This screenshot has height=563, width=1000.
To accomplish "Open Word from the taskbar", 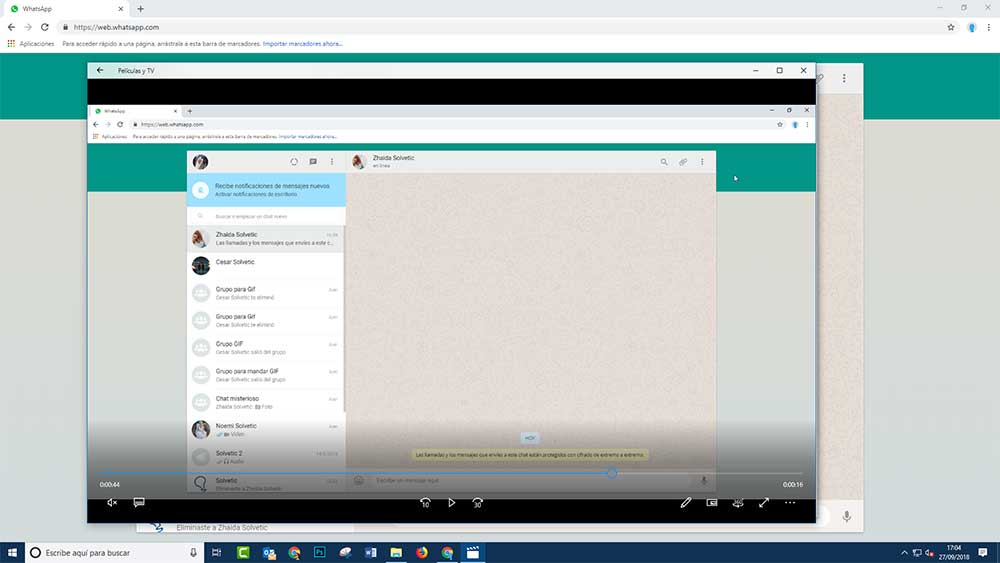I will click(371, 553).
